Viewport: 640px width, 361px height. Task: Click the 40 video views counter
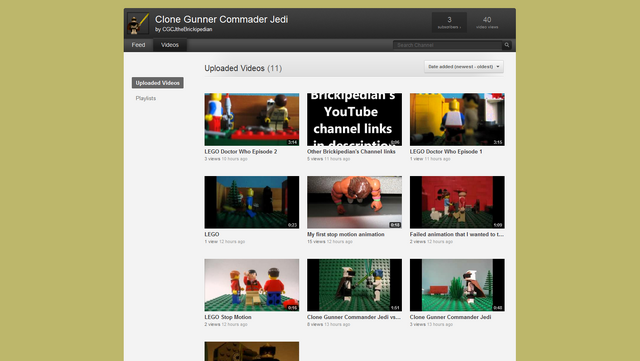pyautogui.click(x=487, y=22)
